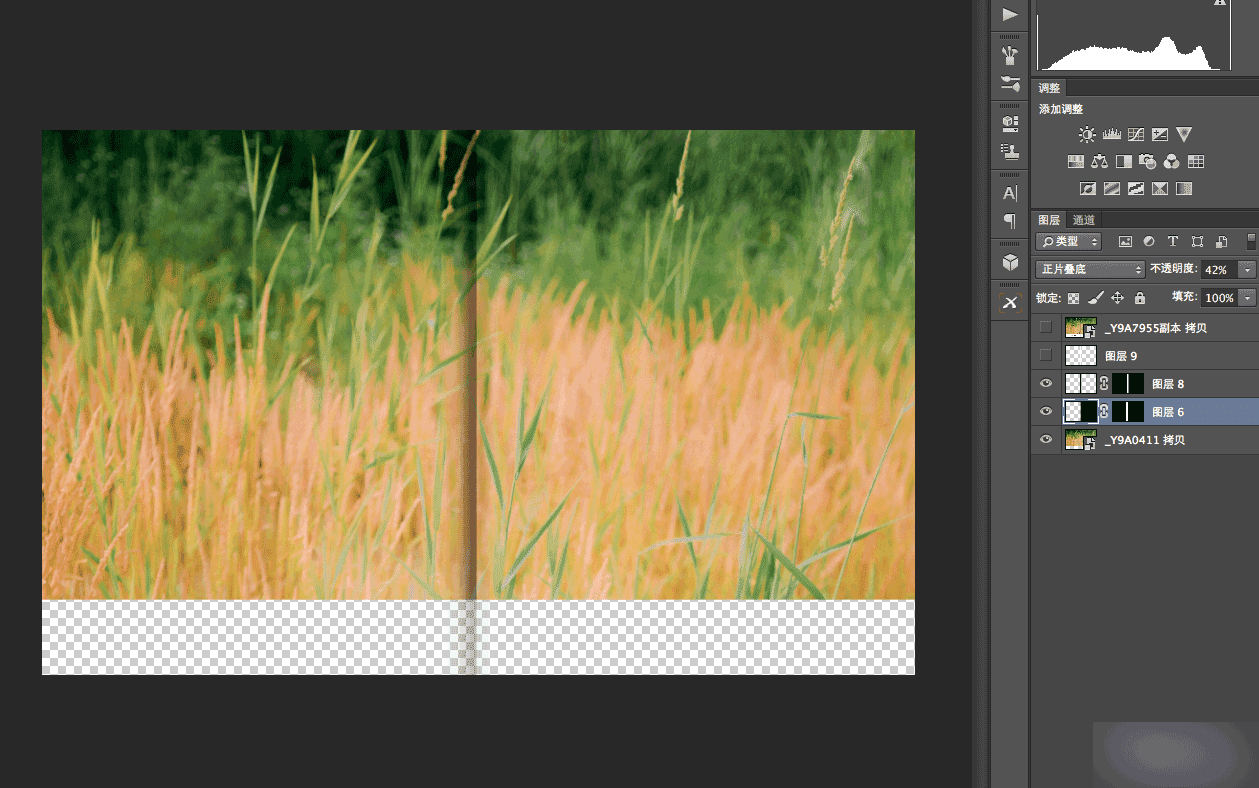
Task: Select the 图层 6 layer thumbnail
Action: pyautogui.click(x=1081, y=412)
